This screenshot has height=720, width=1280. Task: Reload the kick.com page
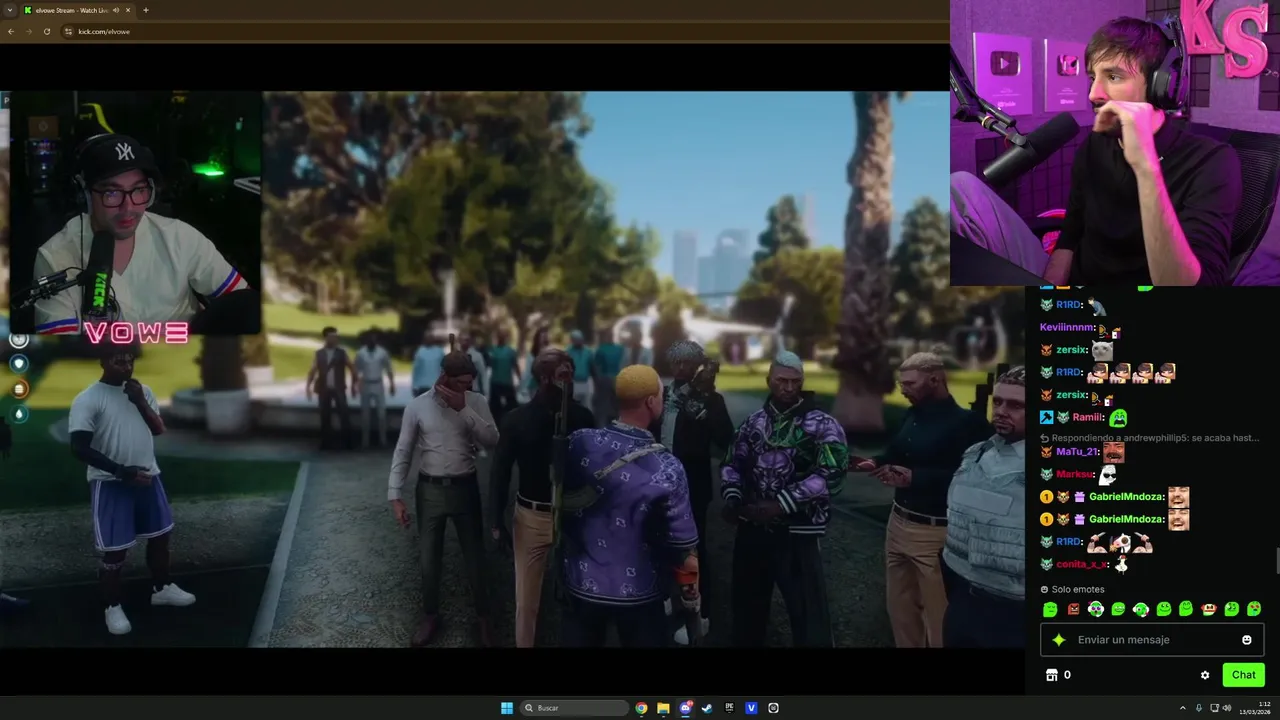(x=47, y=31)
